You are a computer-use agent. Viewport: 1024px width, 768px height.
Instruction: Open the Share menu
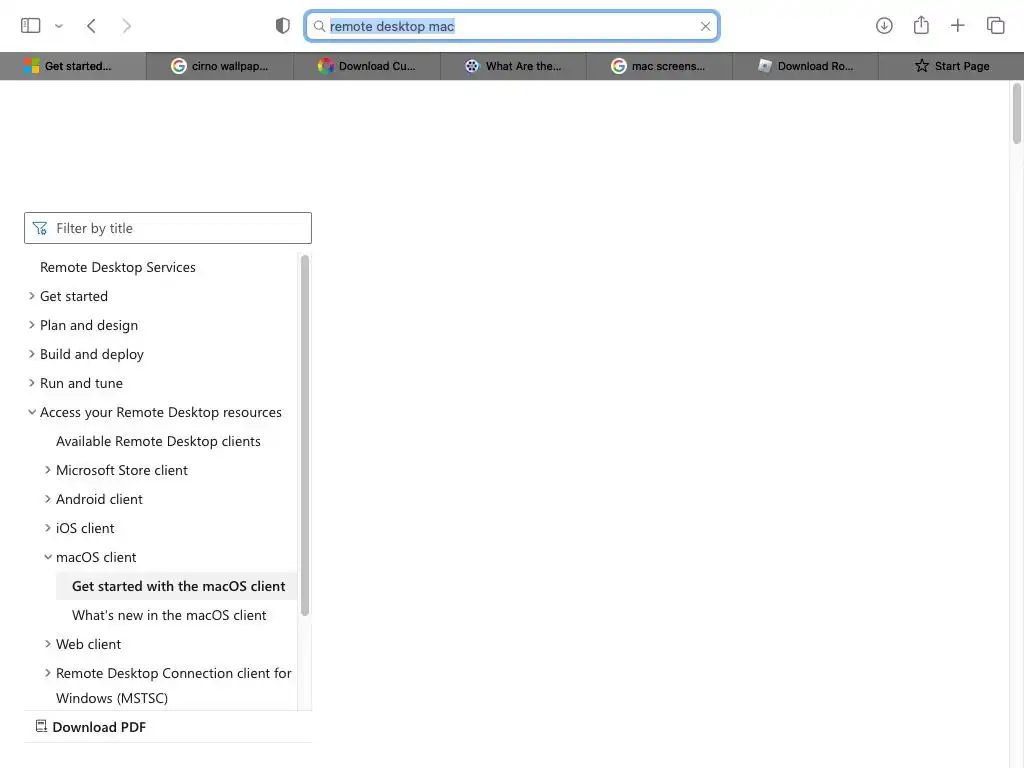pos(921,25)
